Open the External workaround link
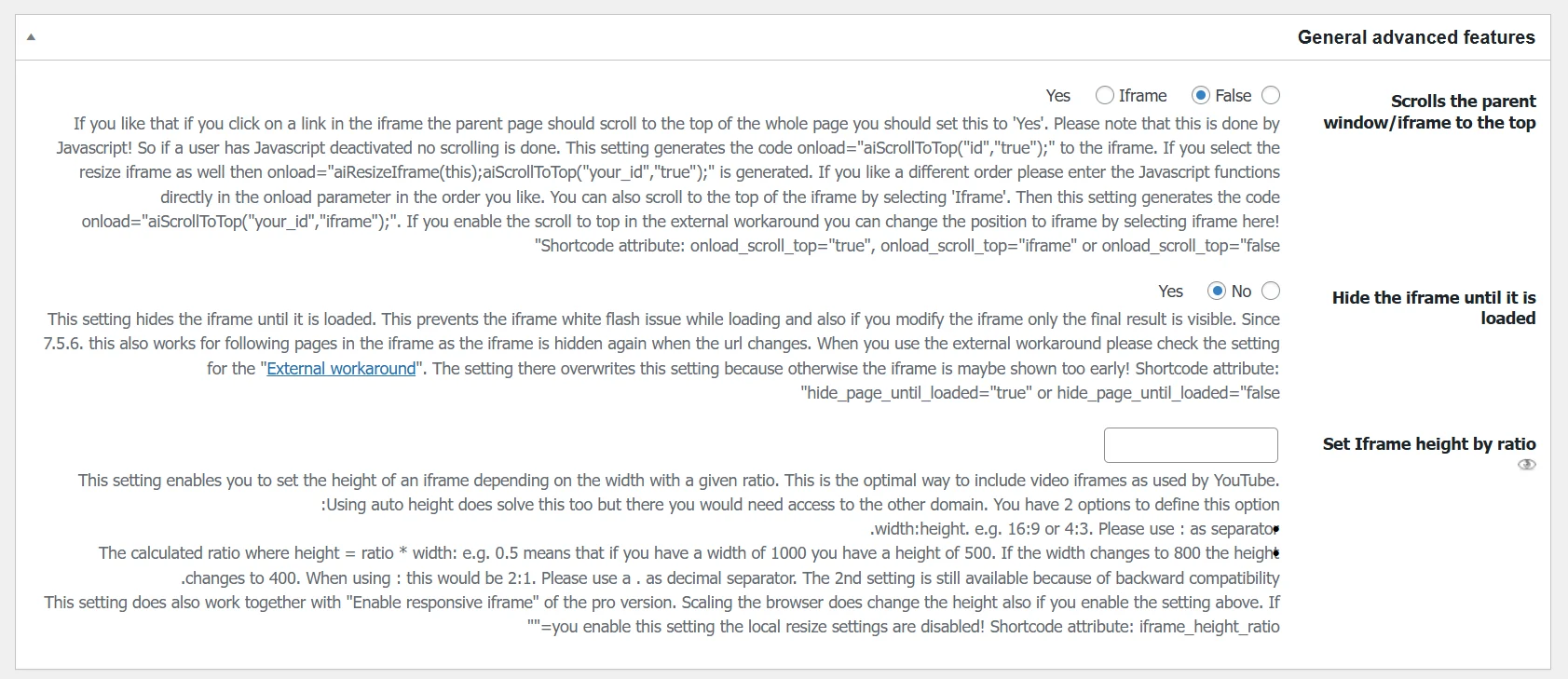Image resolution: width=1568 pixels, height=679 pixels. pyautogui.click(x=341, y=369)
